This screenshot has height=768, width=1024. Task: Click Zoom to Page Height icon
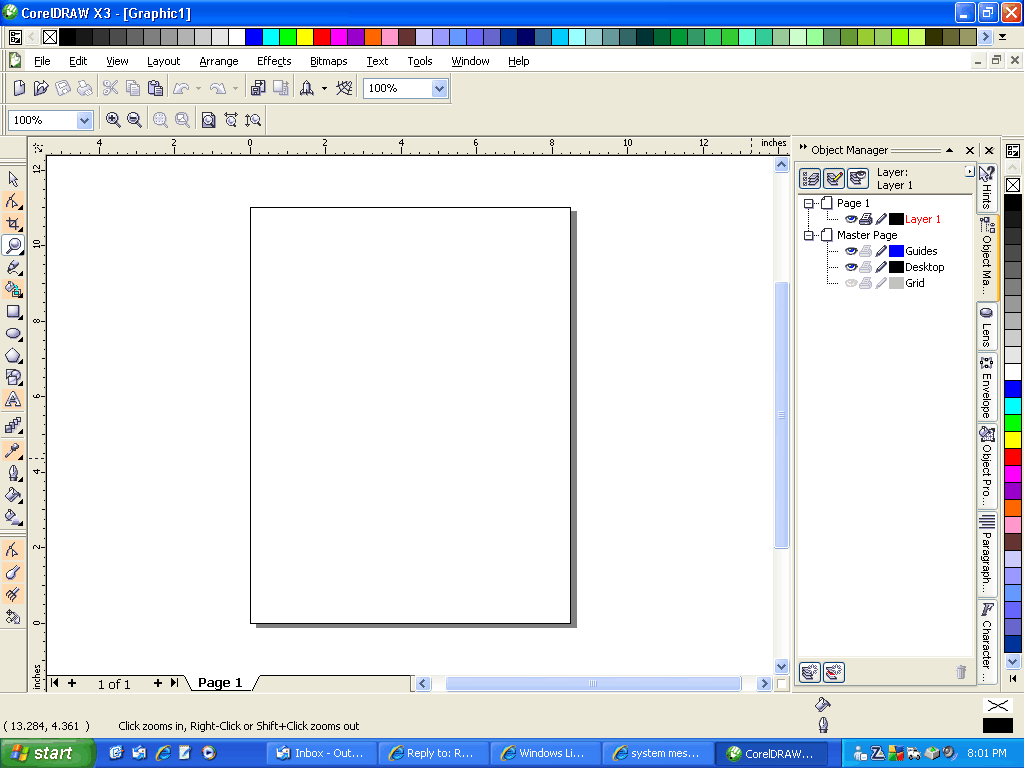pos(253,120)
